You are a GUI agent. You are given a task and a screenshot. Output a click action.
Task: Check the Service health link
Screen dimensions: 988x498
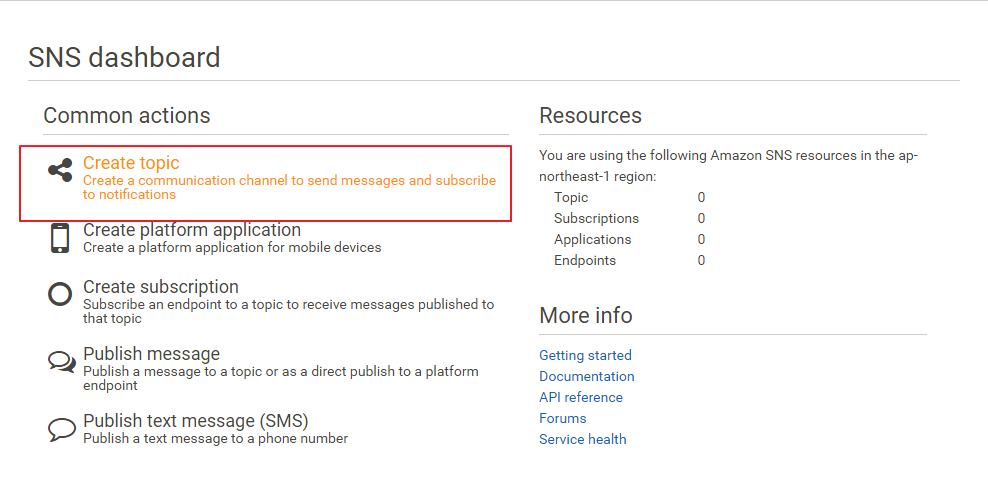click(x=582, y=439)
